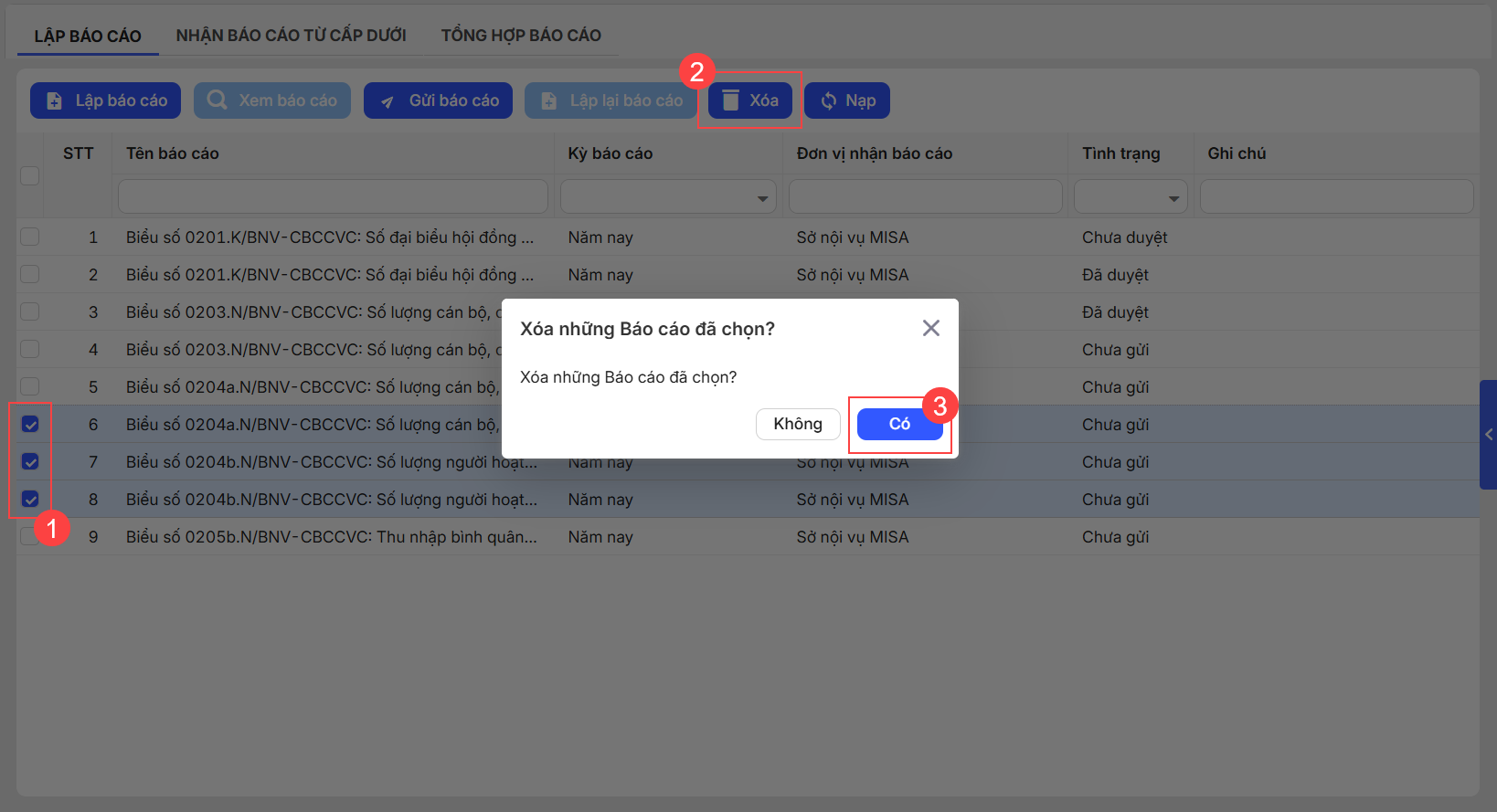Click the Xóa trash can icon
The height and width of the screenshot is (812, 1497).
(730, 100)
